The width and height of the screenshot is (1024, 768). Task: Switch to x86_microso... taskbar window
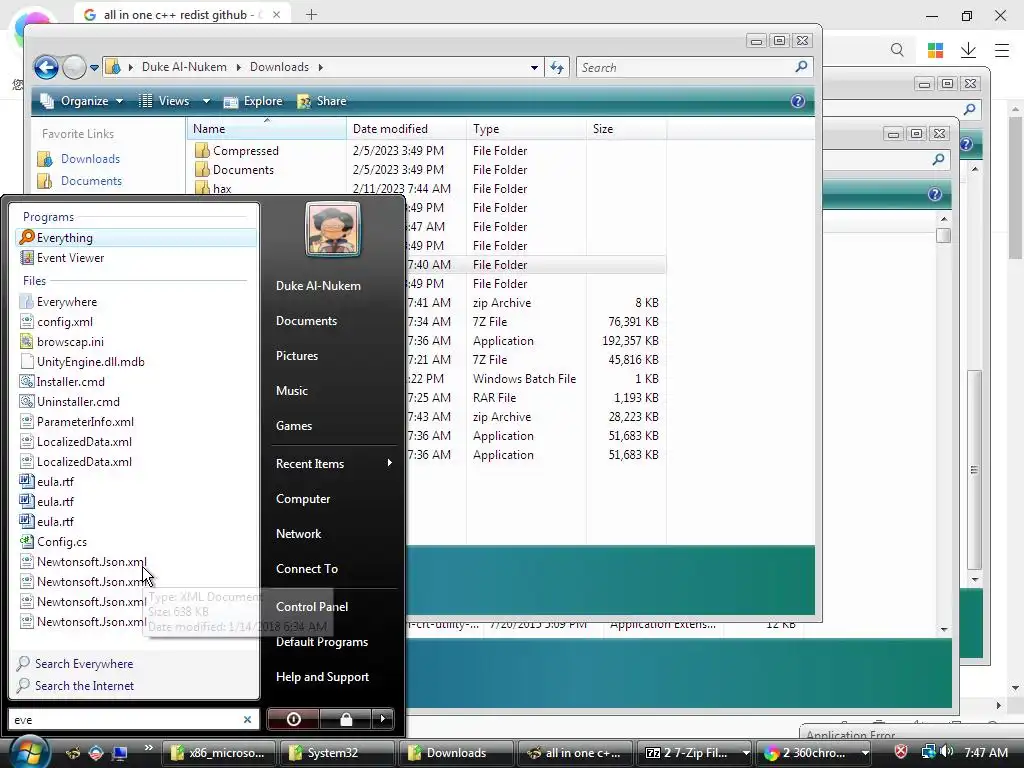click(x=218, y=753)
